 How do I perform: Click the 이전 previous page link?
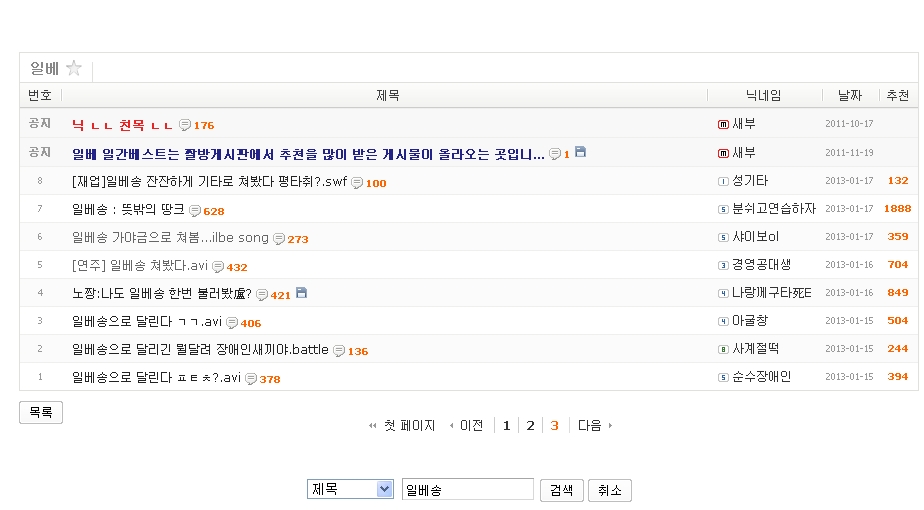[x=466, y=425]
